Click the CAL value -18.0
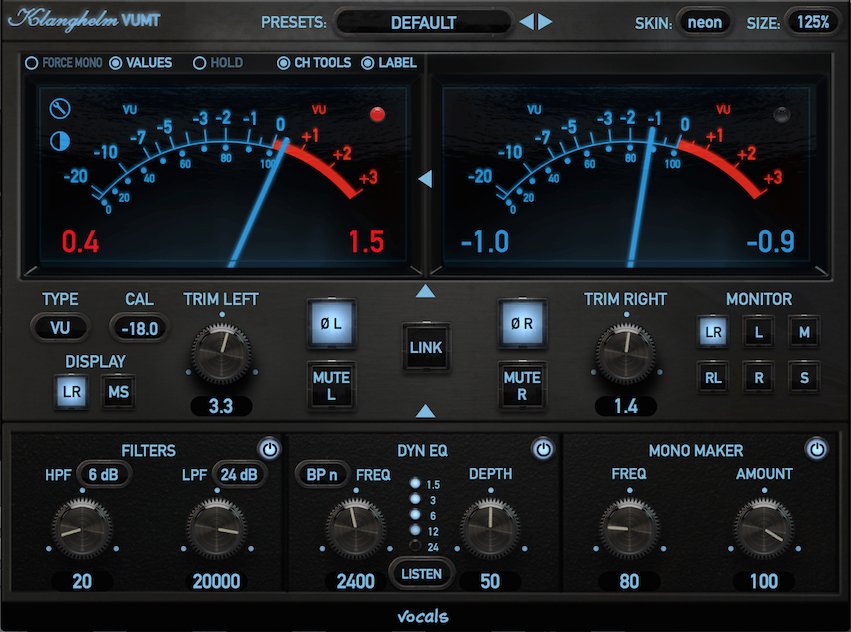The width and height of the screenshot is (851, 632). pyautogui.click(x=139, y=328)
